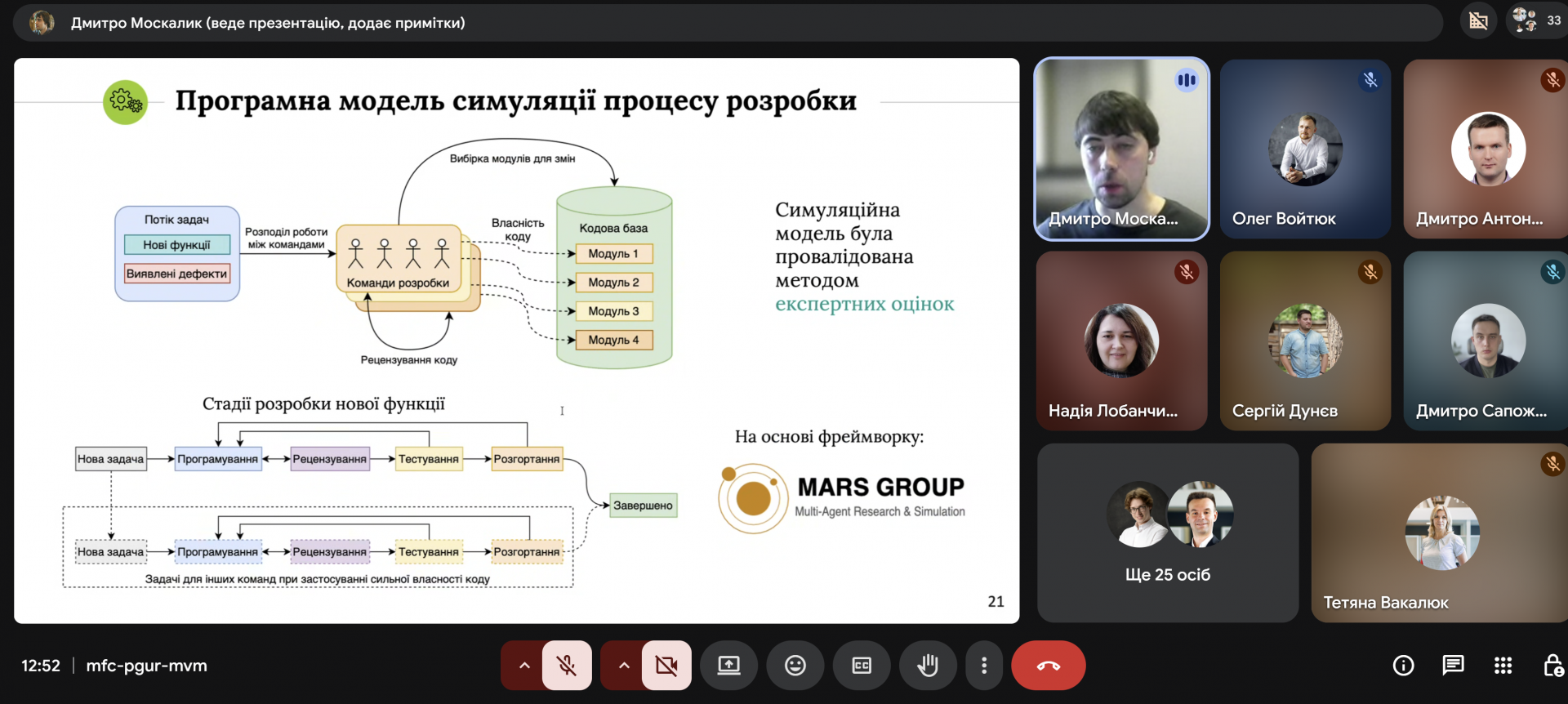Expand video settings chevron
This screenshot has height=704, width=1568.
coord(624,666)
